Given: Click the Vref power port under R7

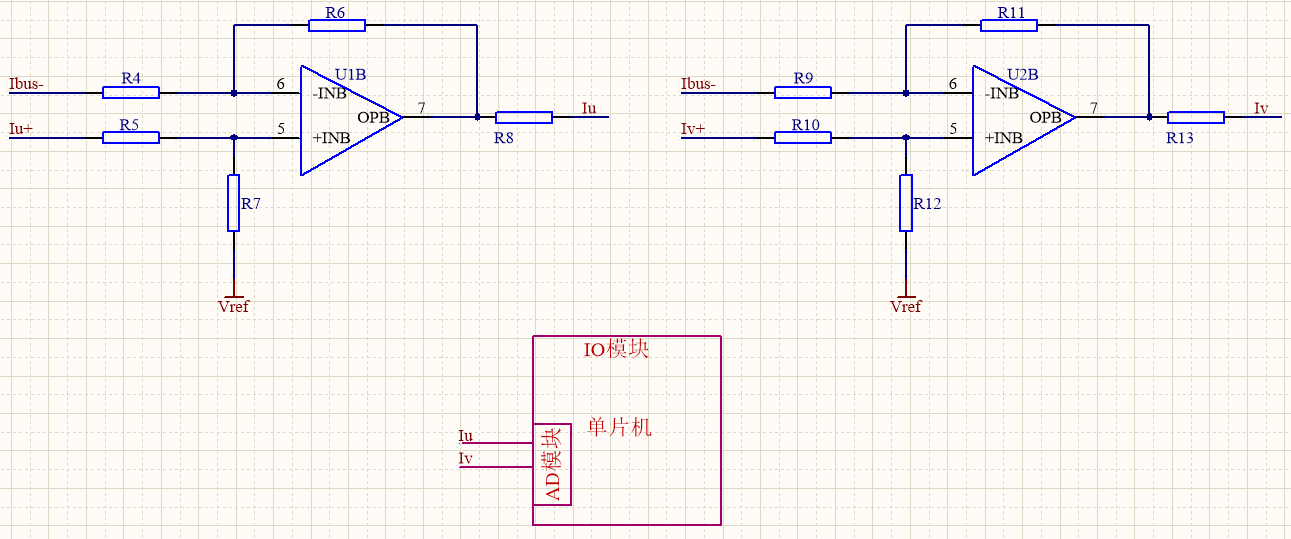Looking at the screenshot, I should (233, 304).
